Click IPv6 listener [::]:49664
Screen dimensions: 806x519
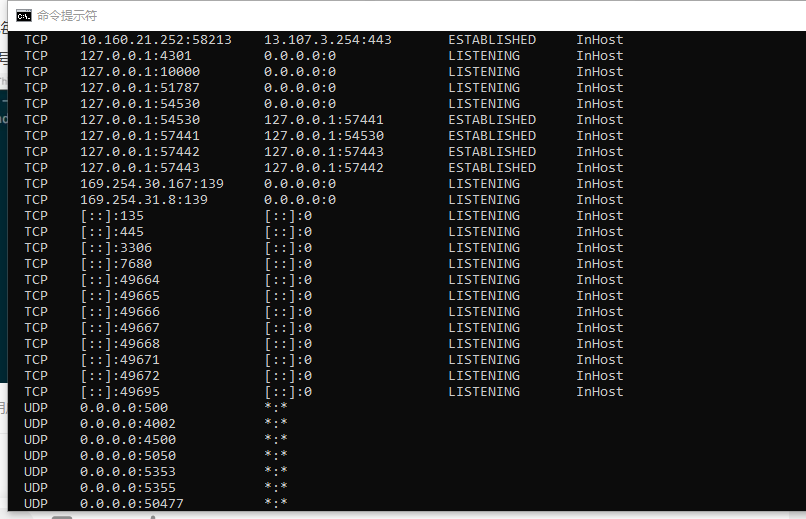click(x=120, y=280)
